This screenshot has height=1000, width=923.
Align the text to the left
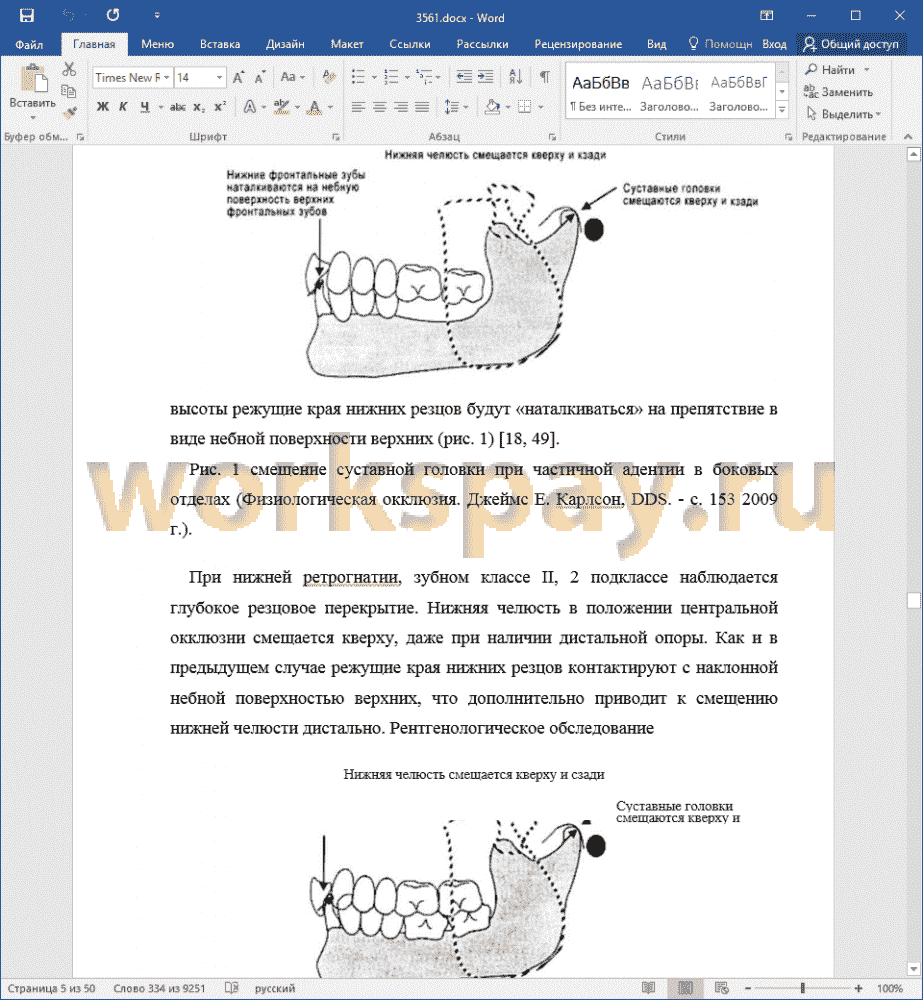coord(358,107)
